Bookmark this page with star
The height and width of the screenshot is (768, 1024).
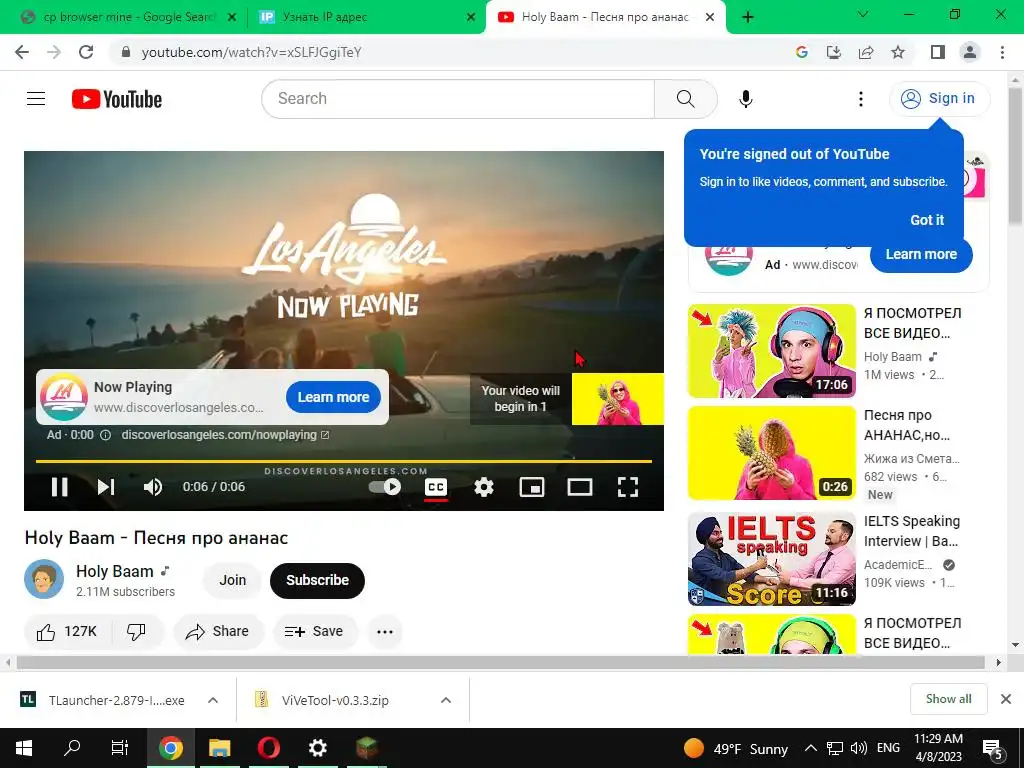898,52
